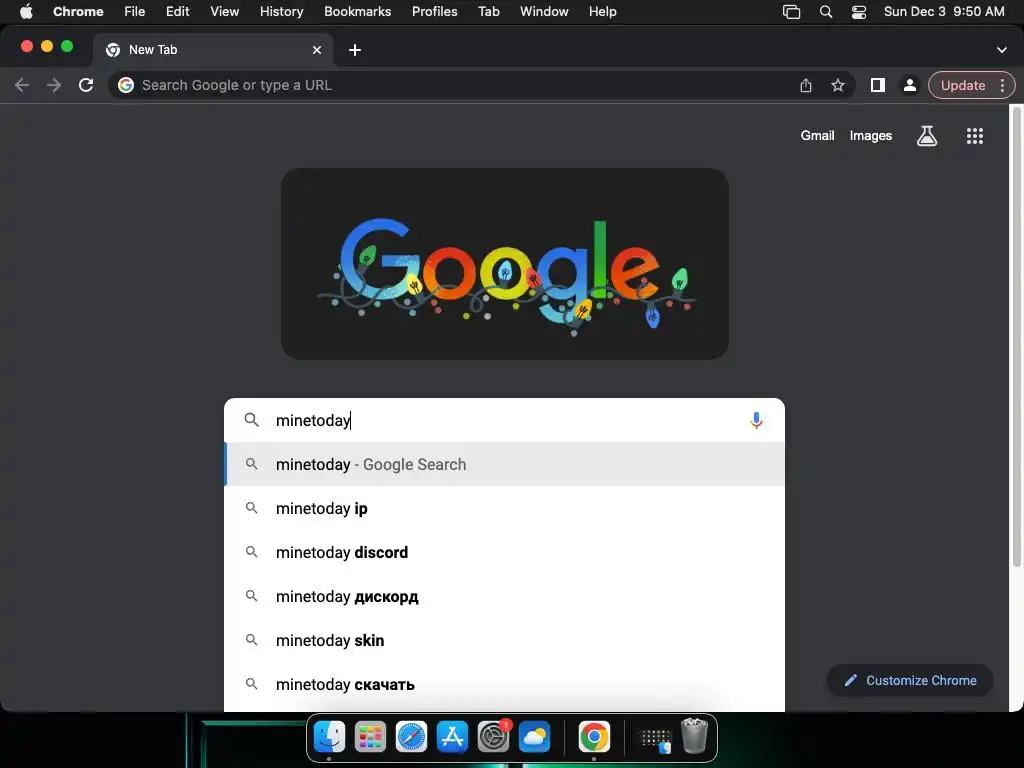Click Chrome icon in the Dock
Viewport: 1024px width, 768px height.
pos(594,737)
